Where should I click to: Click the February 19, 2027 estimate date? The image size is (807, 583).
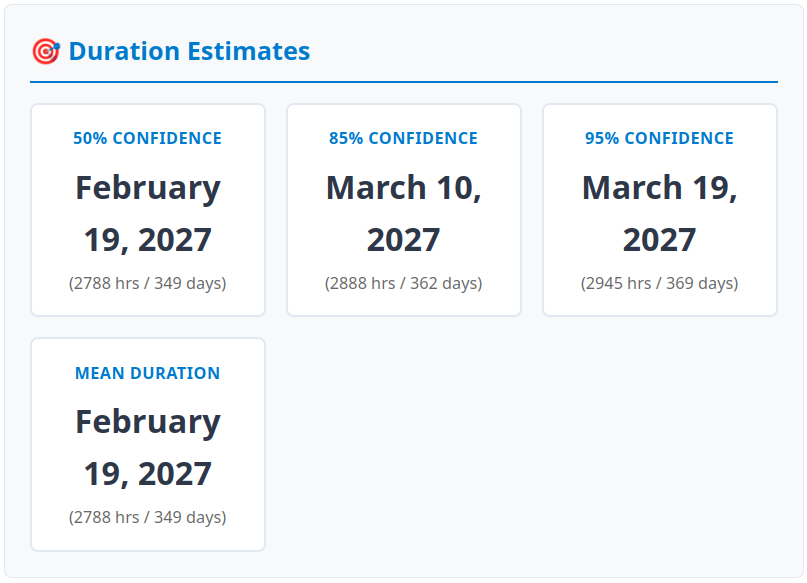[x=147, y=212]
